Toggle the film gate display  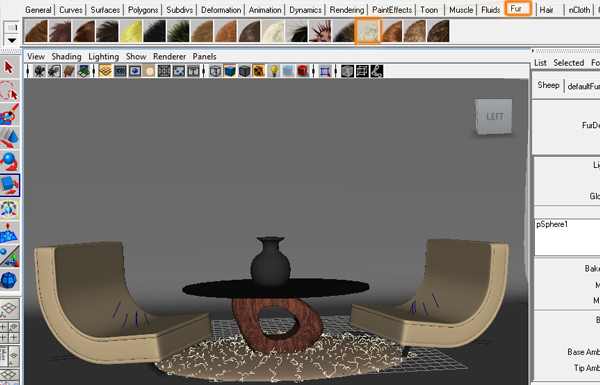click(x=120, y=71)
